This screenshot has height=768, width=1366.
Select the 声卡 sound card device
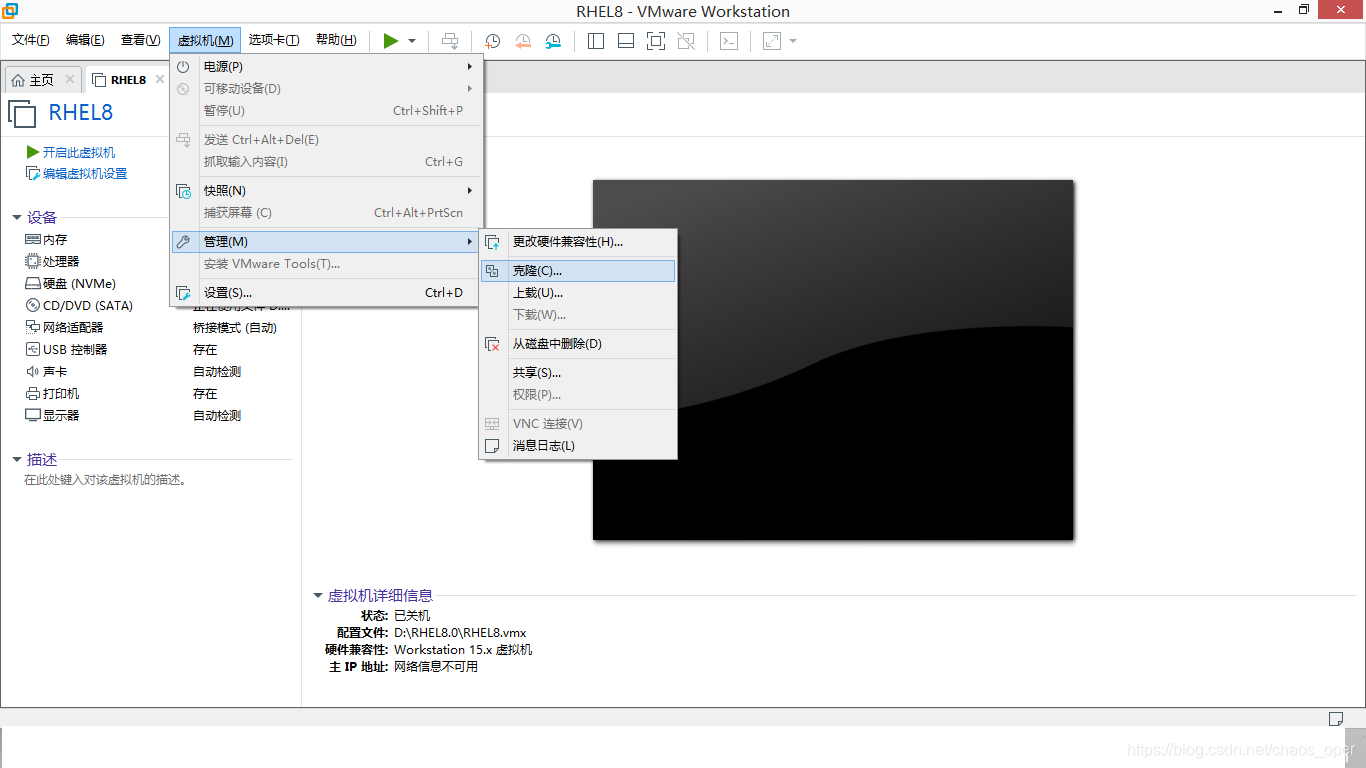pos(46,372)
